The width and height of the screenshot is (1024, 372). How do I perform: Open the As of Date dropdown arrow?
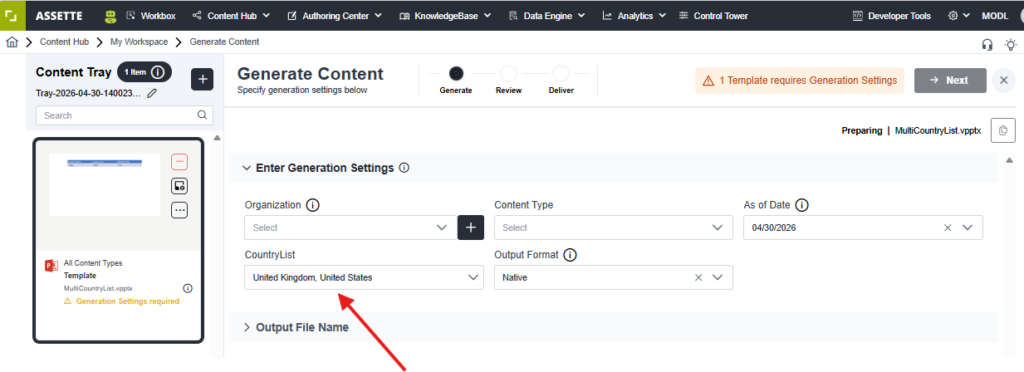click(968, 228)
